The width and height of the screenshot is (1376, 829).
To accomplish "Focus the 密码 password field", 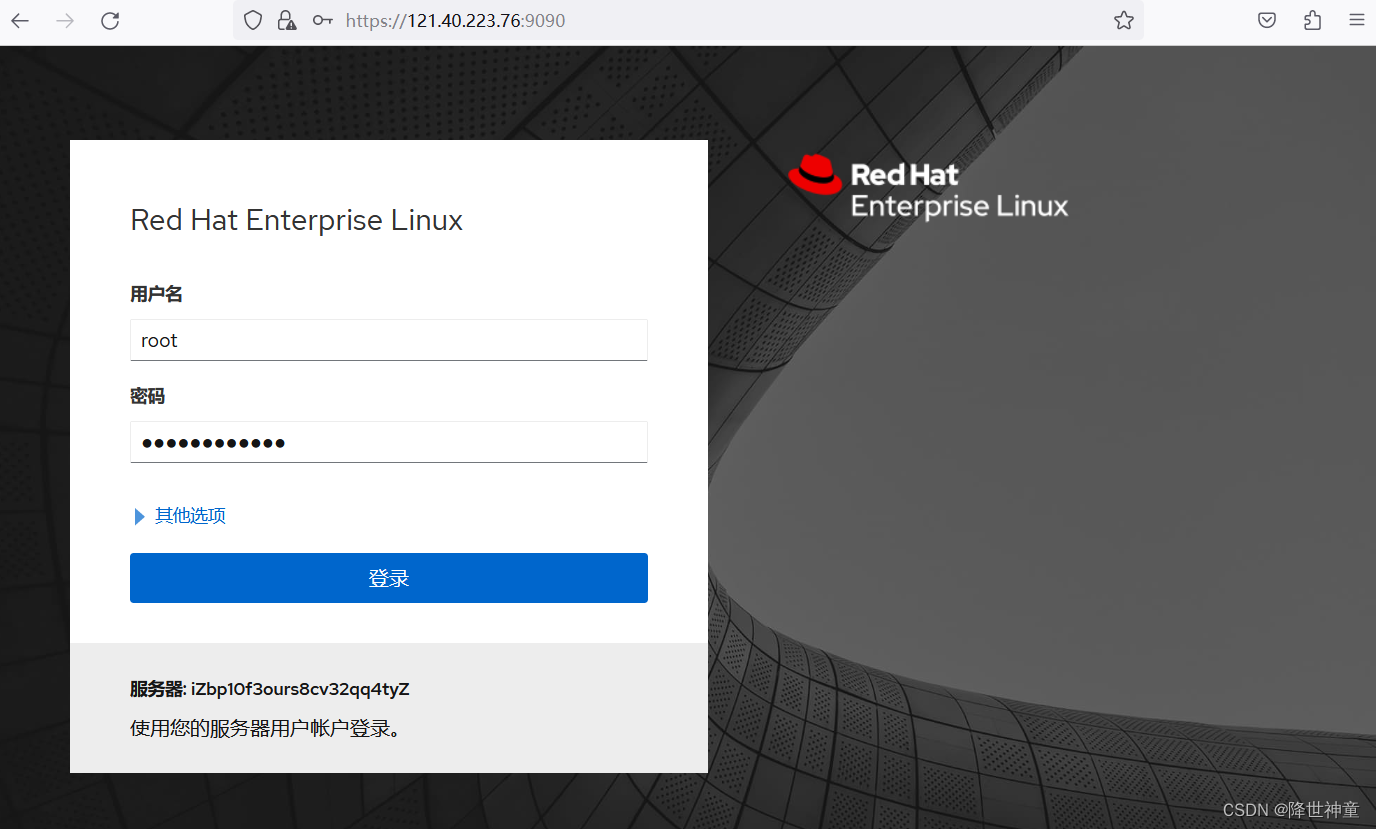I will (389, 442).
